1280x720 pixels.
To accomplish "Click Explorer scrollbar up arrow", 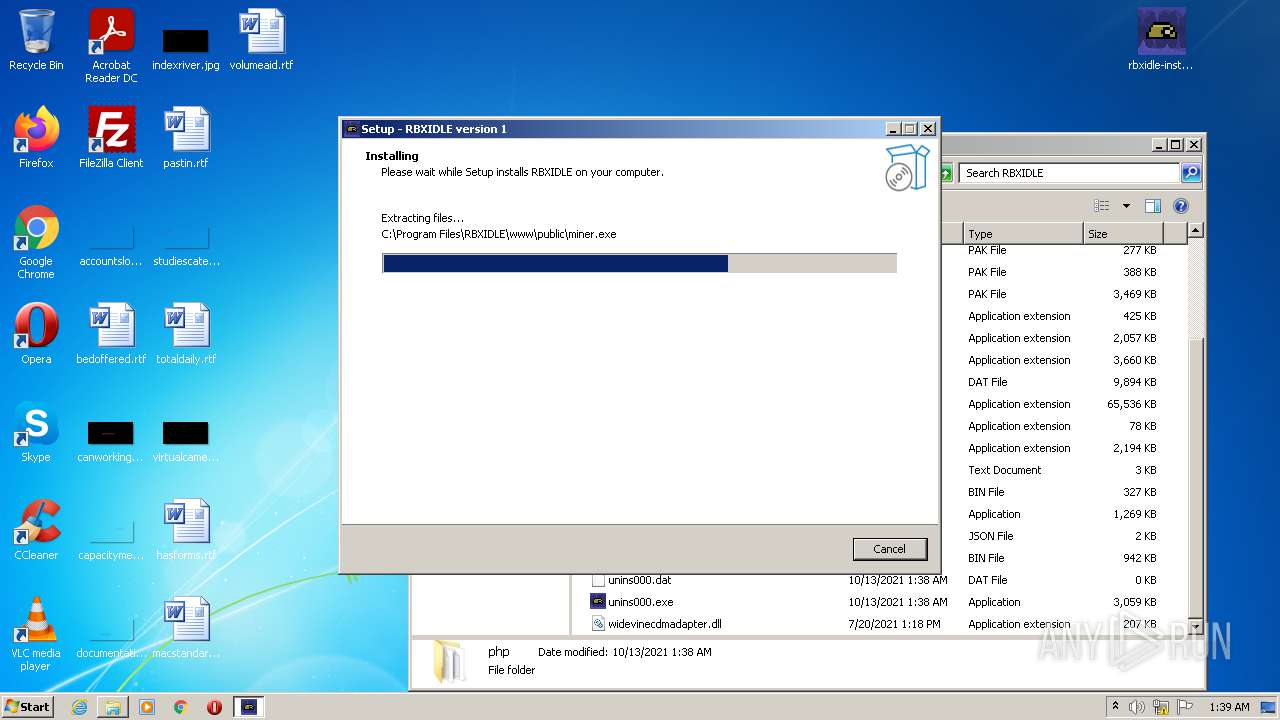I will click(x=1195, y=231).
